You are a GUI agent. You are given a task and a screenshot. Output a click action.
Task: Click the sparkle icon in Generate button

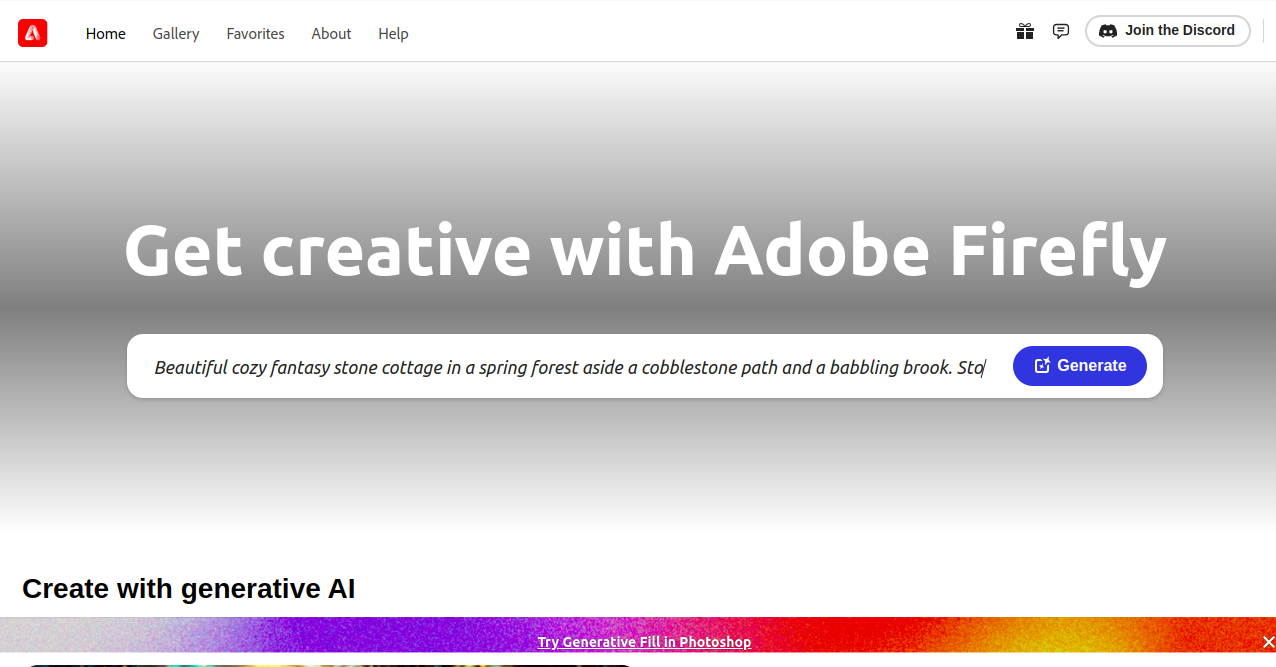[x=1042, y=366]
